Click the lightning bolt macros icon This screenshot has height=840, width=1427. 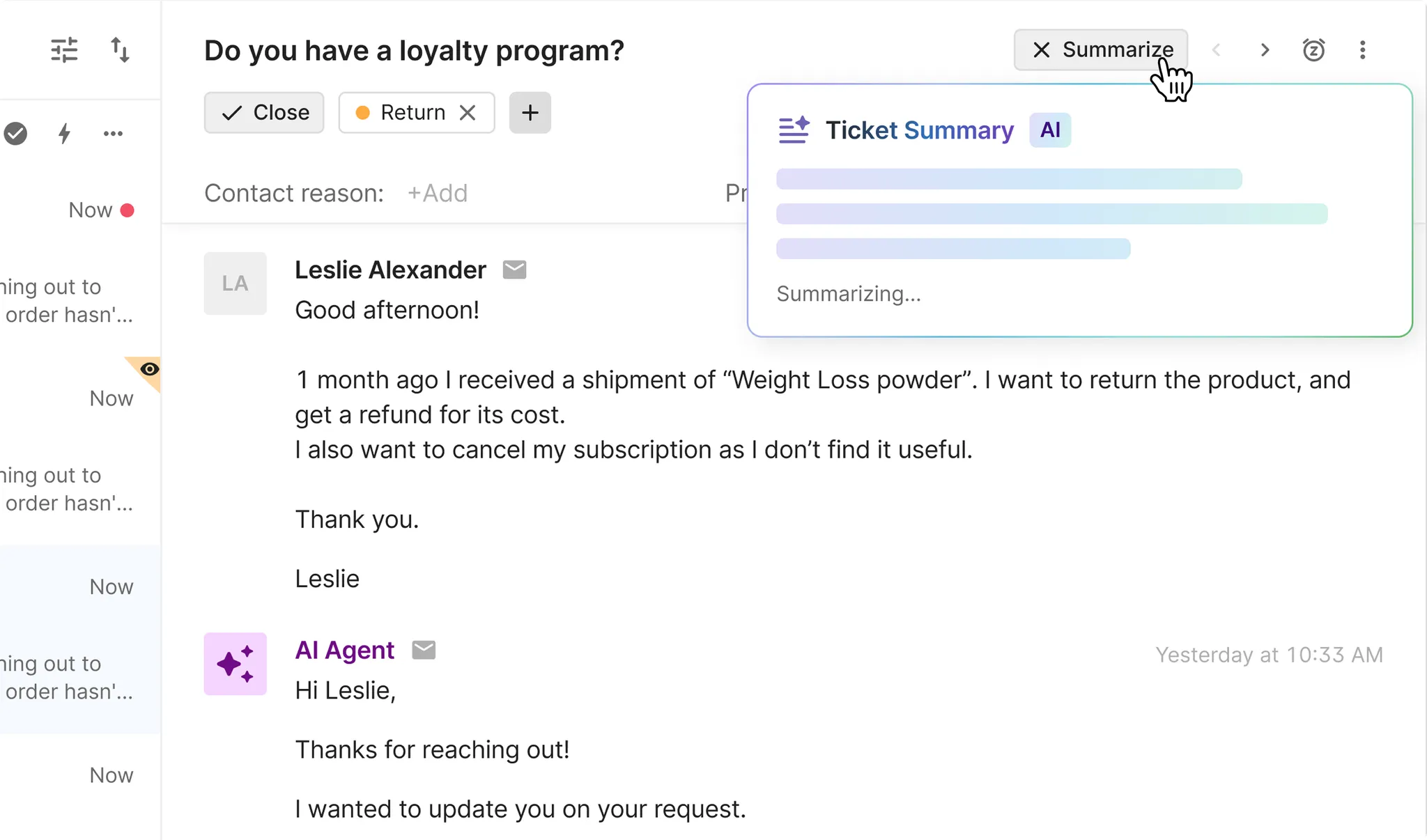[x=64, y=133]
